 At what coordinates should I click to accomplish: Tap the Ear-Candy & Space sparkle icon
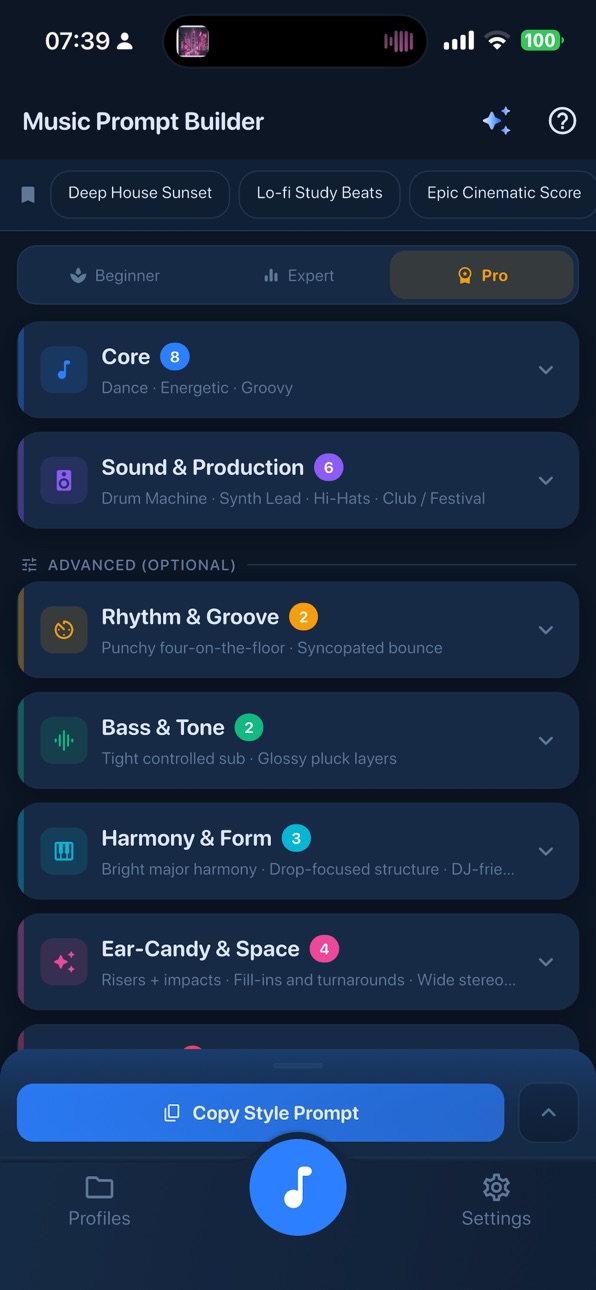pyautogui.click(x=64, y=962)
